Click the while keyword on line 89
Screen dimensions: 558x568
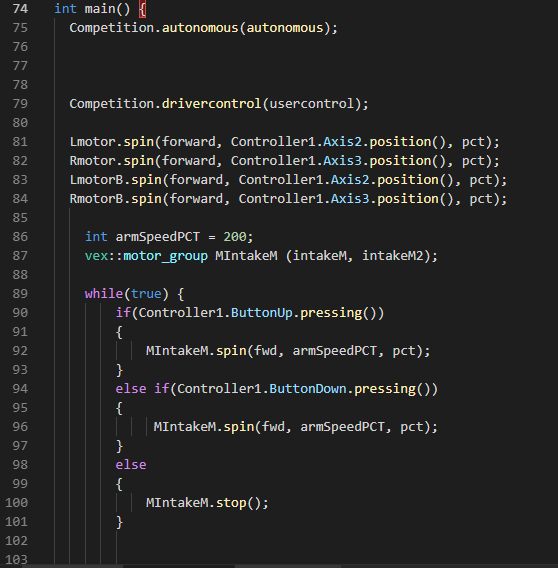click(x=104, y=294)
